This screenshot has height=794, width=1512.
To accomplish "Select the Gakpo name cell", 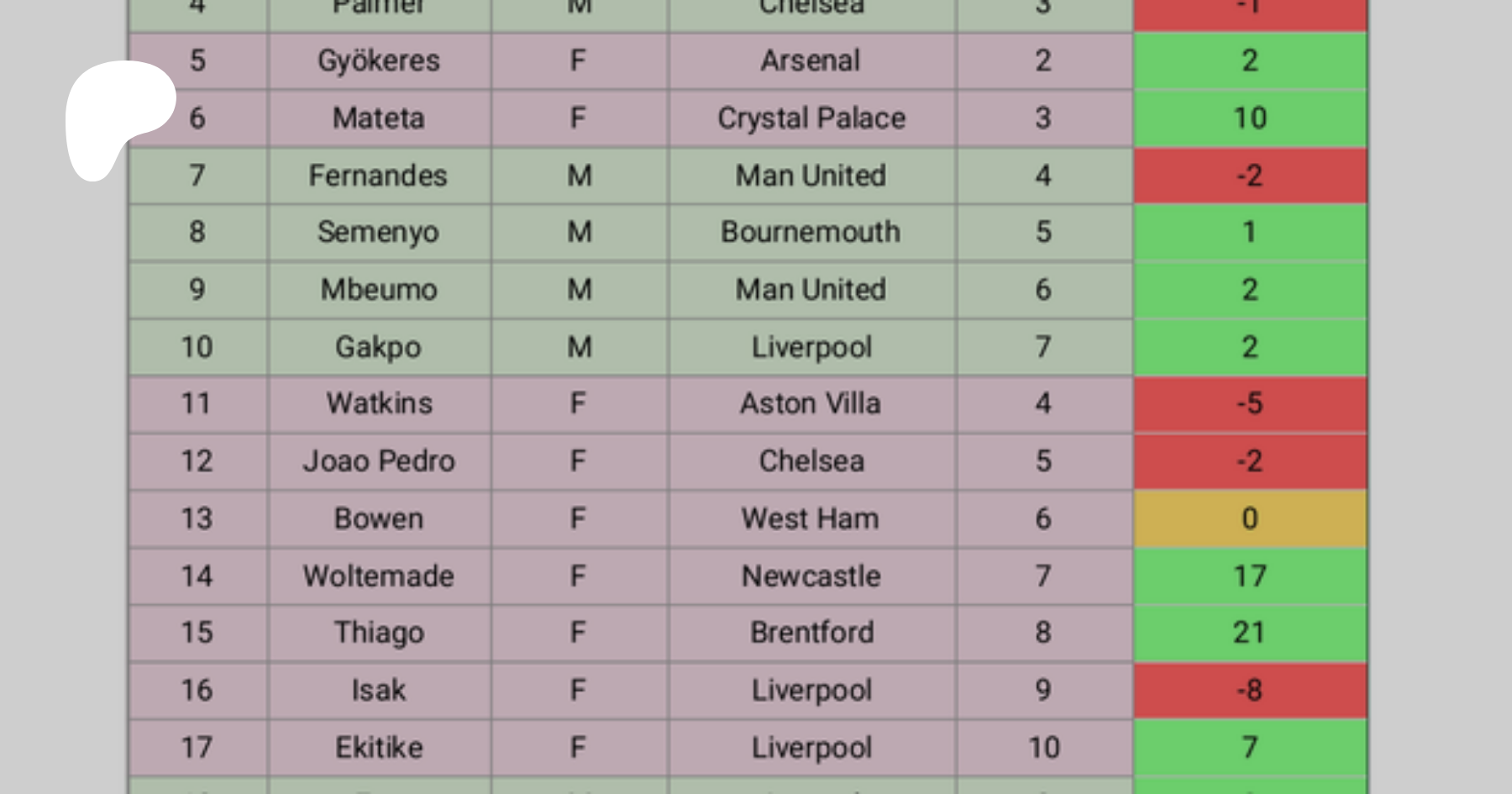I will click(x=379, y=347).
